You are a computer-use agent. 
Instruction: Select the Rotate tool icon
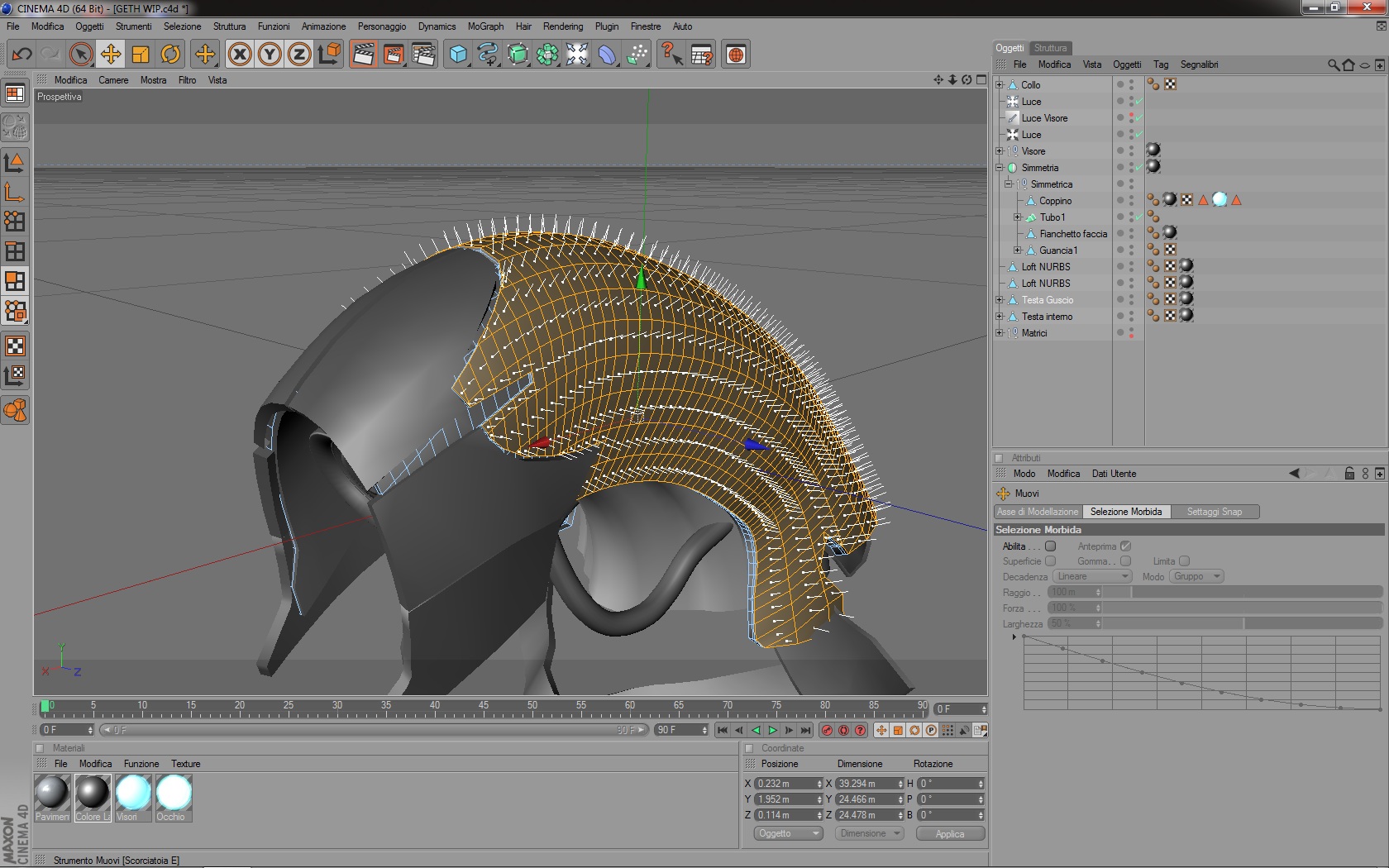pyautogui.click(x=170, y=55)
